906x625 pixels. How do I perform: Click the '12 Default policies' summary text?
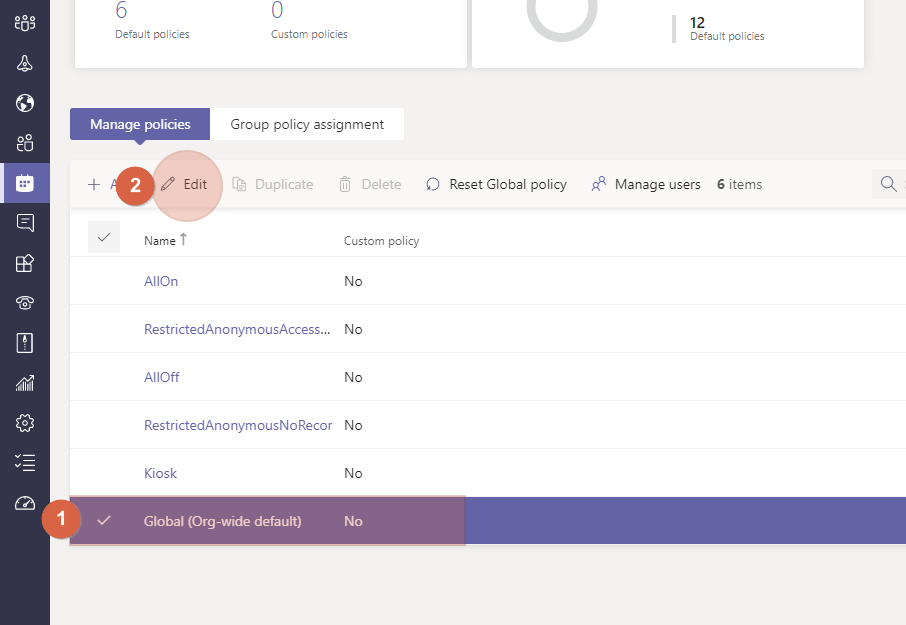pos(727,29)
